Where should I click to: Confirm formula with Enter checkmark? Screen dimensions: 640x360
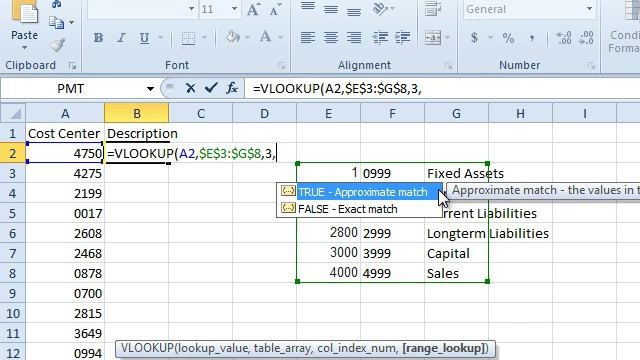(211, 88)
